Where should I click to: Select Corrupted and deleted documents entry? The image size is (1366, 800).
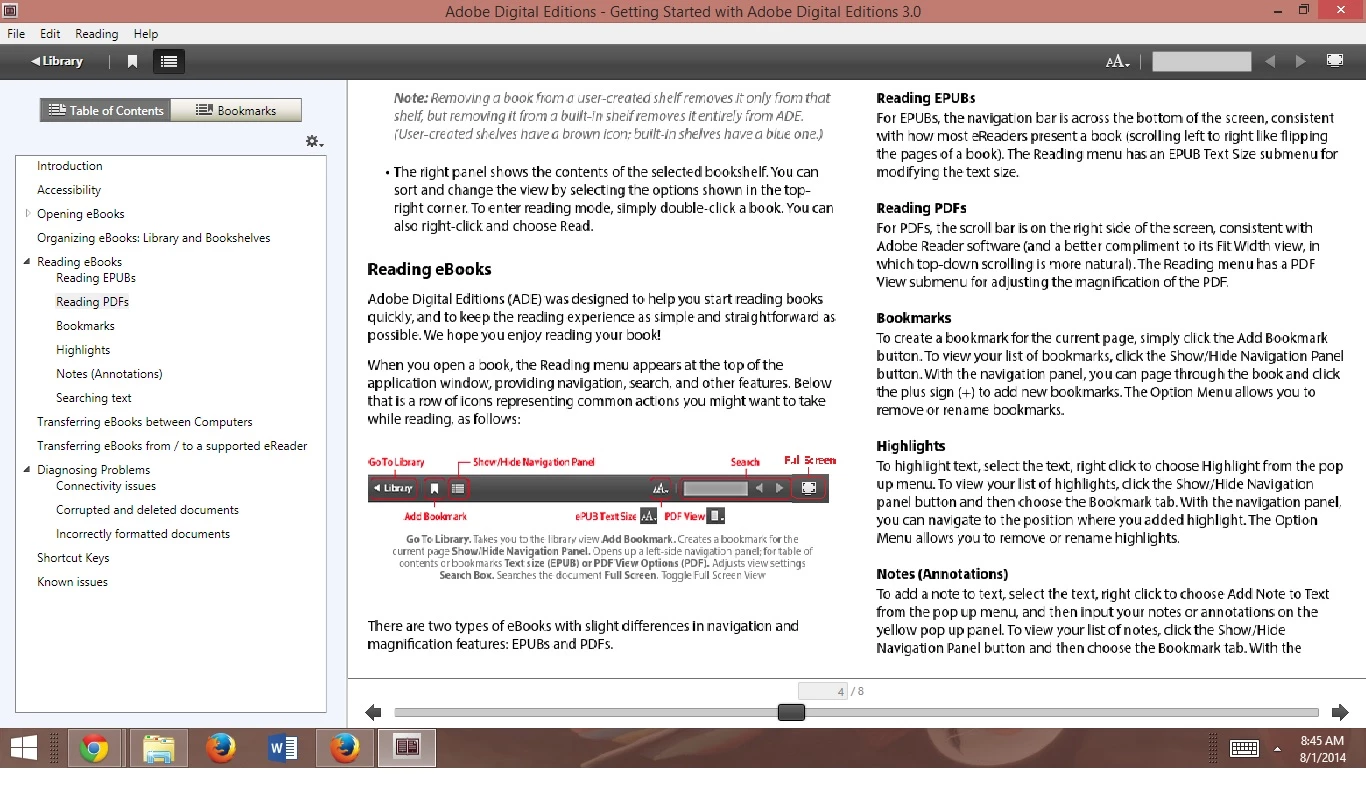click(x=147, y=510)
